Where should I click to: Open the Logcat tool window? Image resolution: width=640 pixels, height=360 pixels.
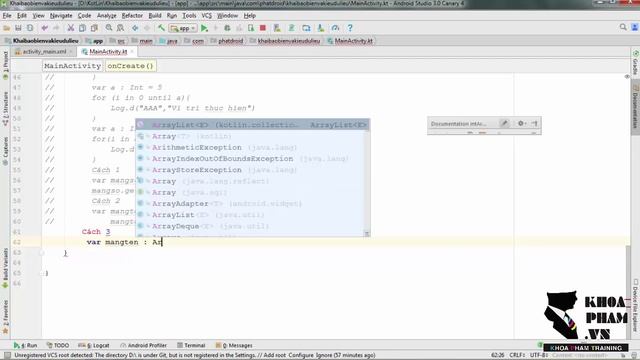point(94,345)
